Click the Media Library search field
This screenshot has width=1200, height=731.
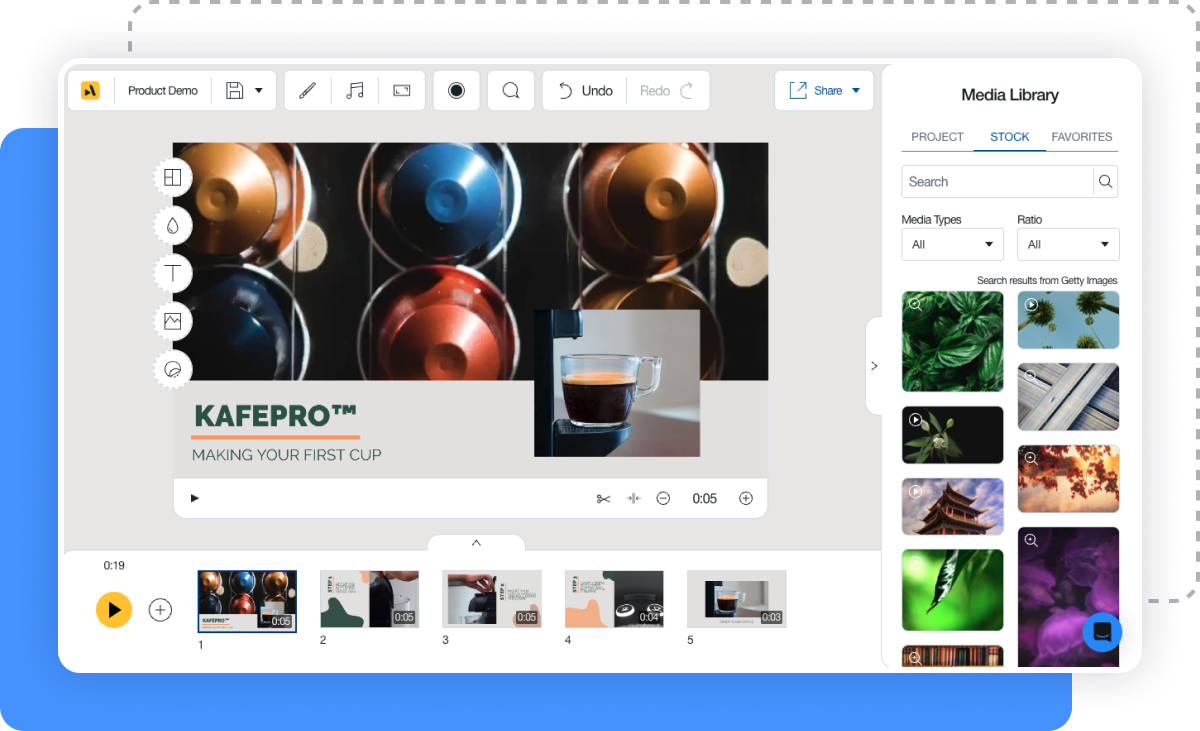coord(997,181)
